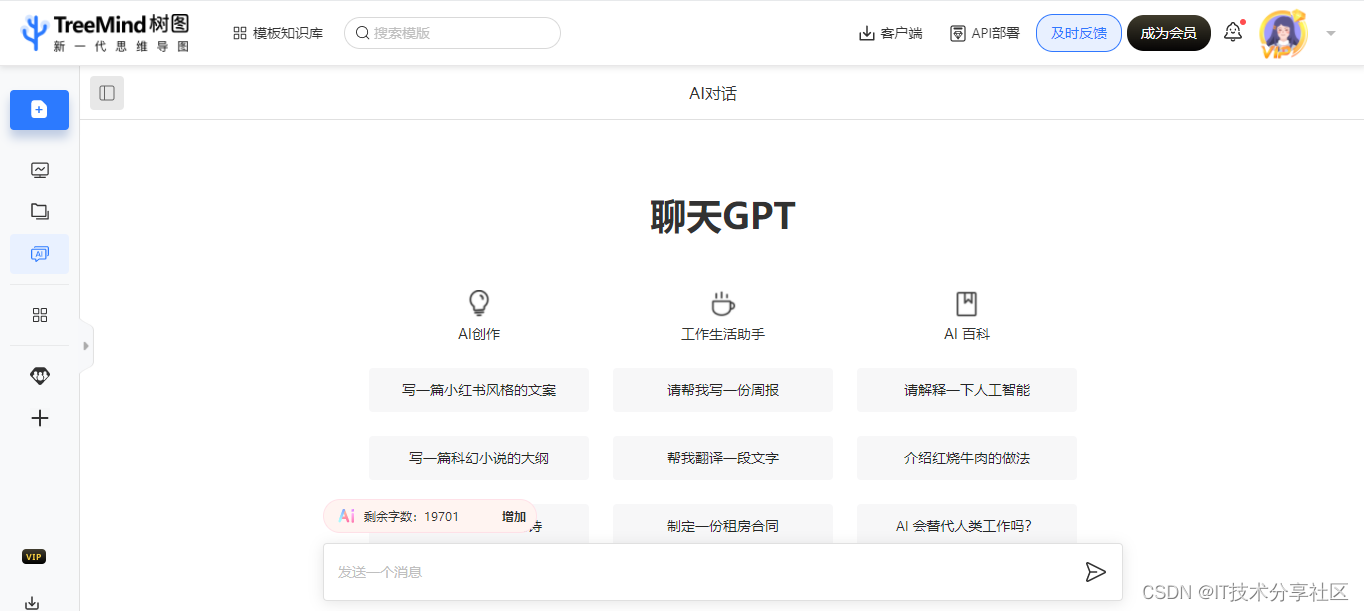Screen dimensions: 1364x611
Task: Click the diamond membership sidebar icon
Action: (x=40, y=376)
